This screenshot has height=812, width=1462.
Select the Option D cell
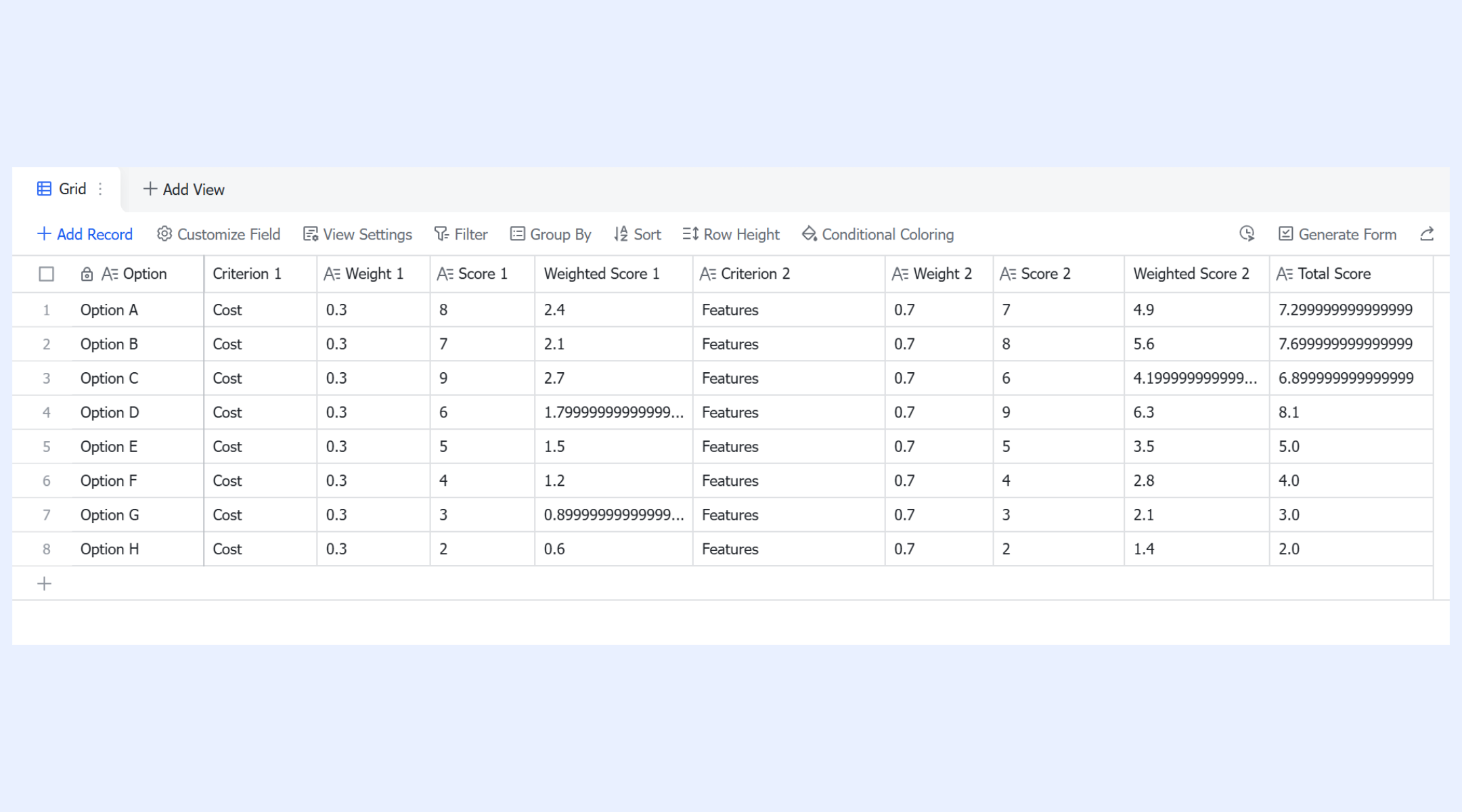click(x=138, y=412)
